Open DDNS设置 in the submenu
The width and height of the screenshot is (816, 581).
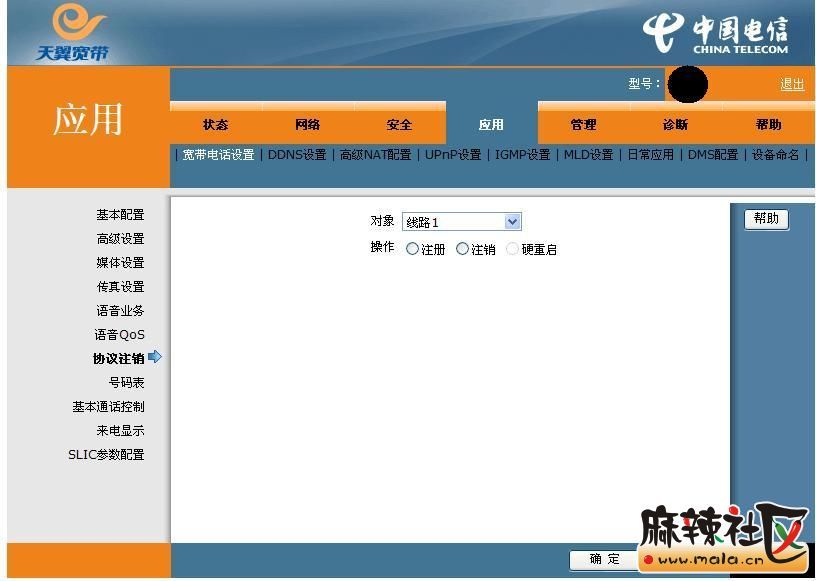pyautogui.click(x=297, y=155)
